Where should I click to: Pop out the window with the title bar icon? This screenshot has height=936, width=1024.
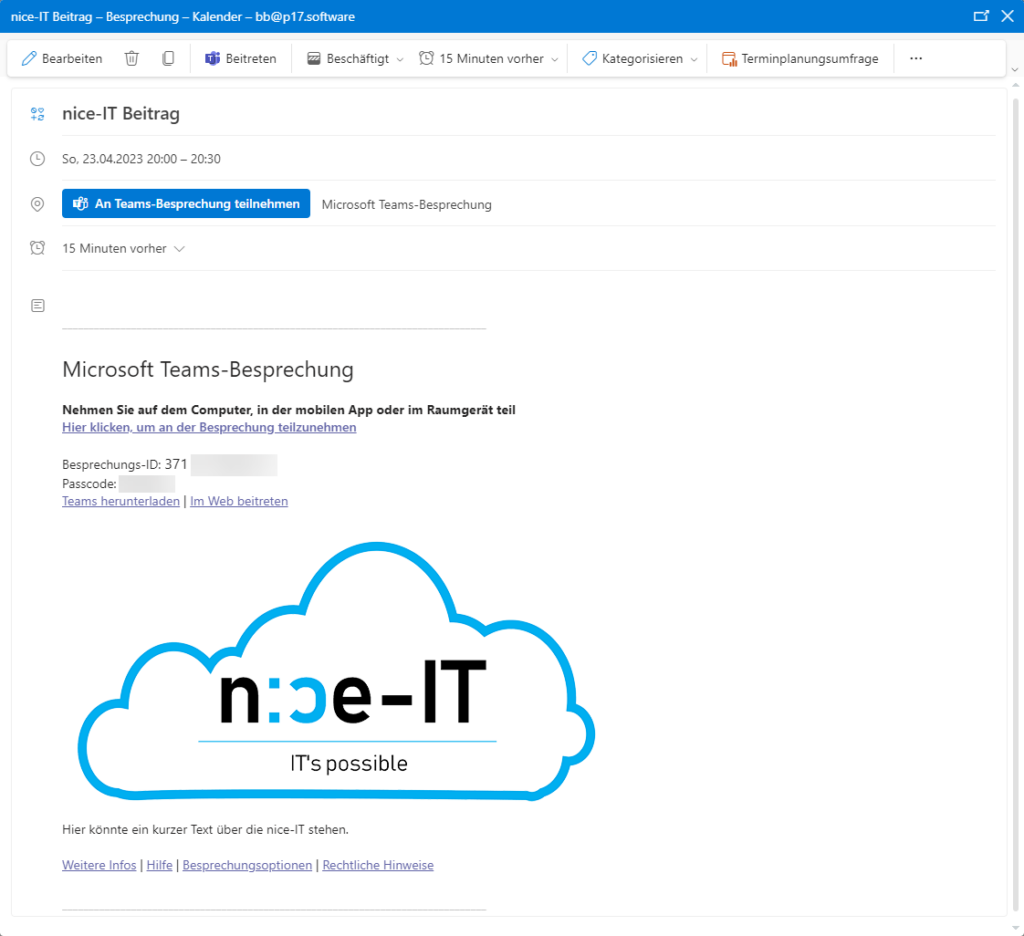[x=981, y=16]
